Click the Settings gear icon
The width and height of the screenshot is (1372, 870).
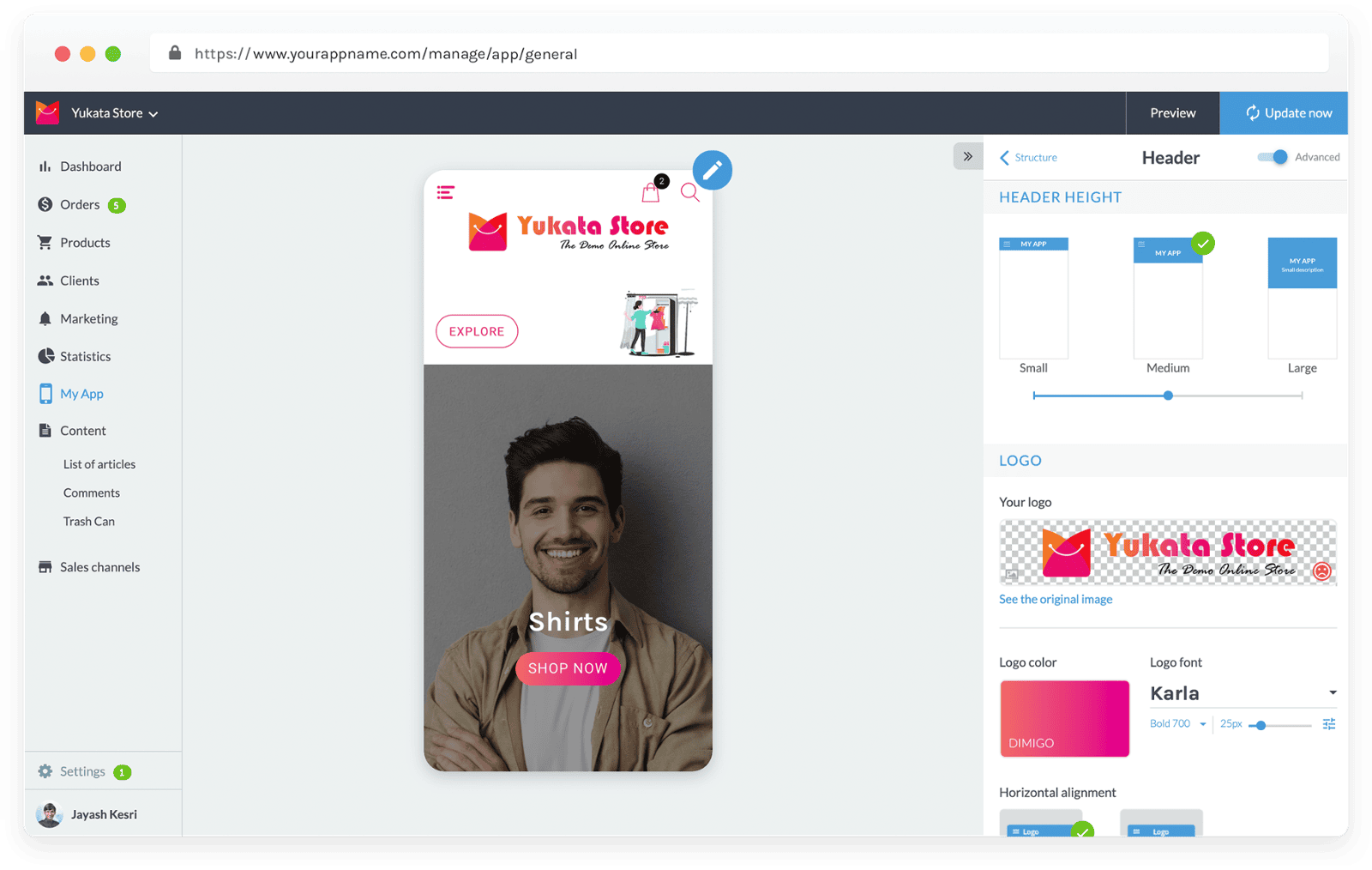pyautogui.click(x=45, y=770)
